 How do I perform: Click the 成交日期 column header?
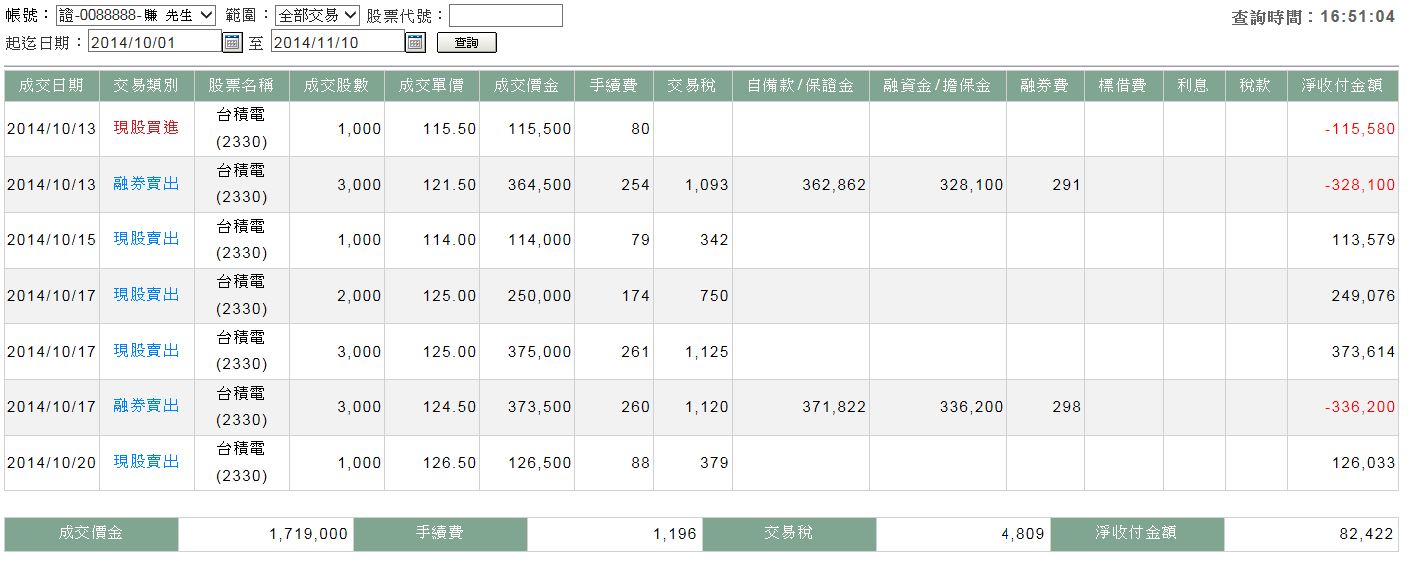click(52, 86)
